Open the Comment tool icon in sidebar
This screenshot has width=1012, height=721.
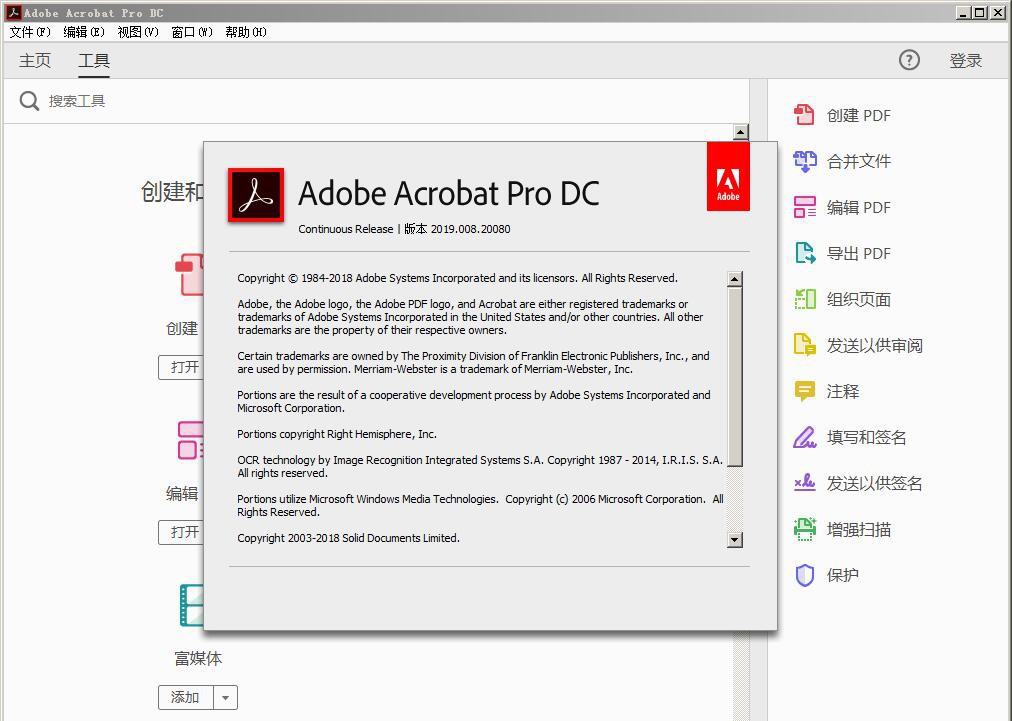[x=804, y=391]
